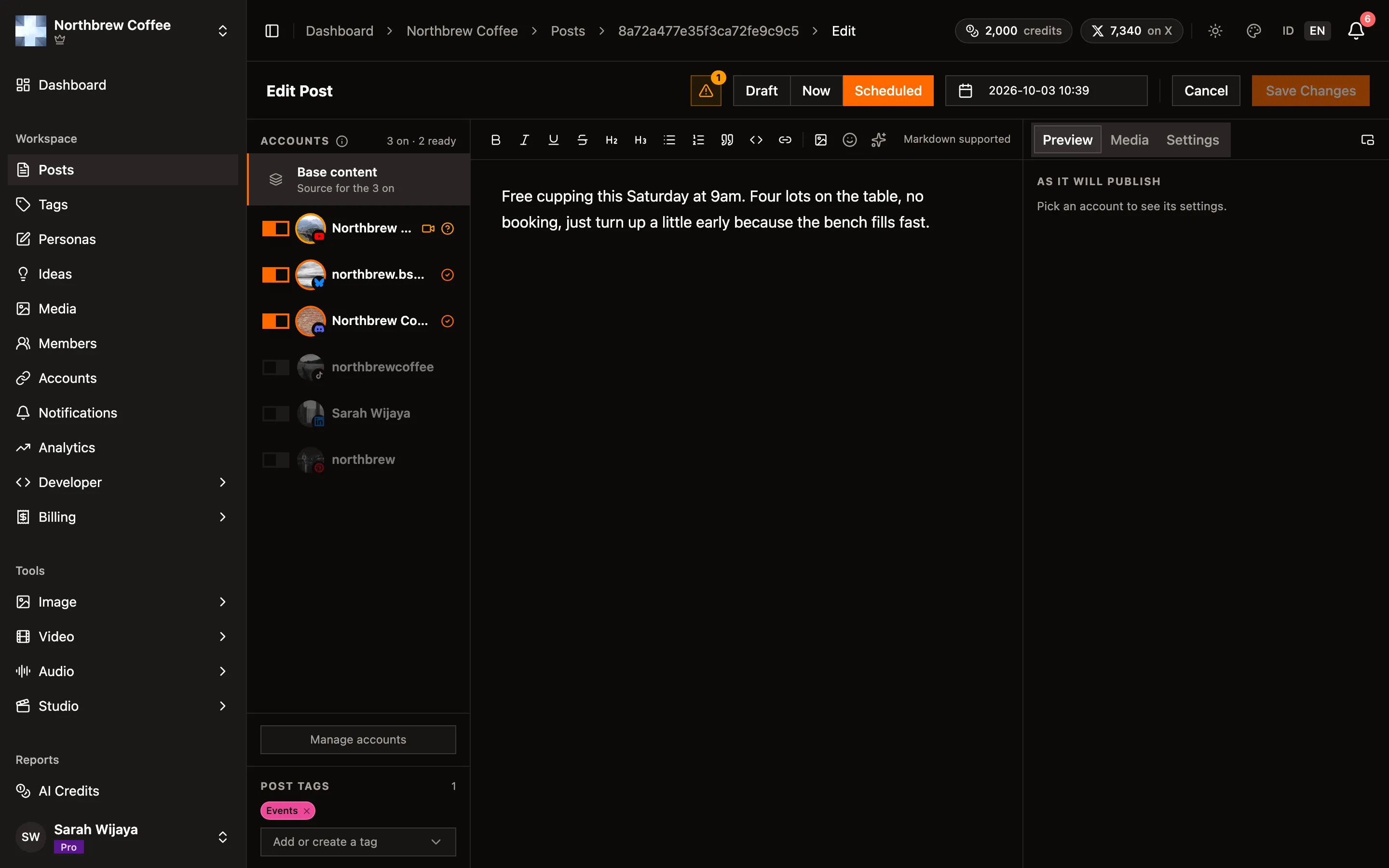Switch to light theme sun icon
This screenshot has height=868, width=1389.
click(1215, 31)
